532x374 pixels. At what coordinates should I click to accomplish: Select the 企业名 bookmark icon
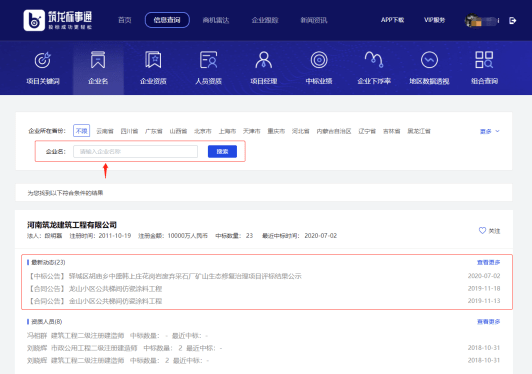coord(98,60)
